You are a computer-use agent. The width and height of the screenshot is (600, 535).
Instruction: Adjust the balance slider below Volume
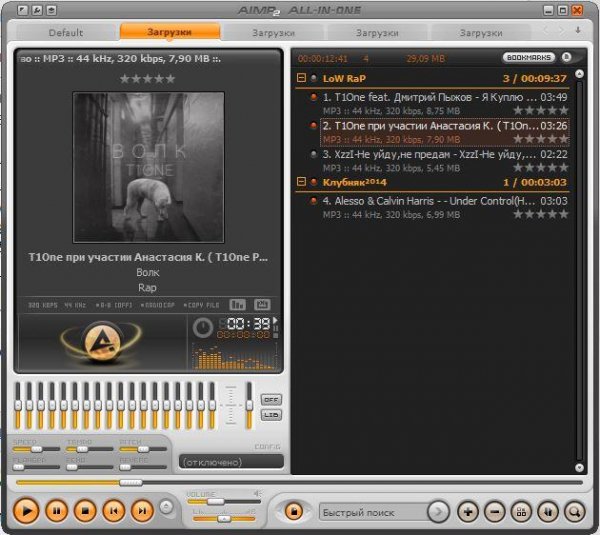coord(224,519)
